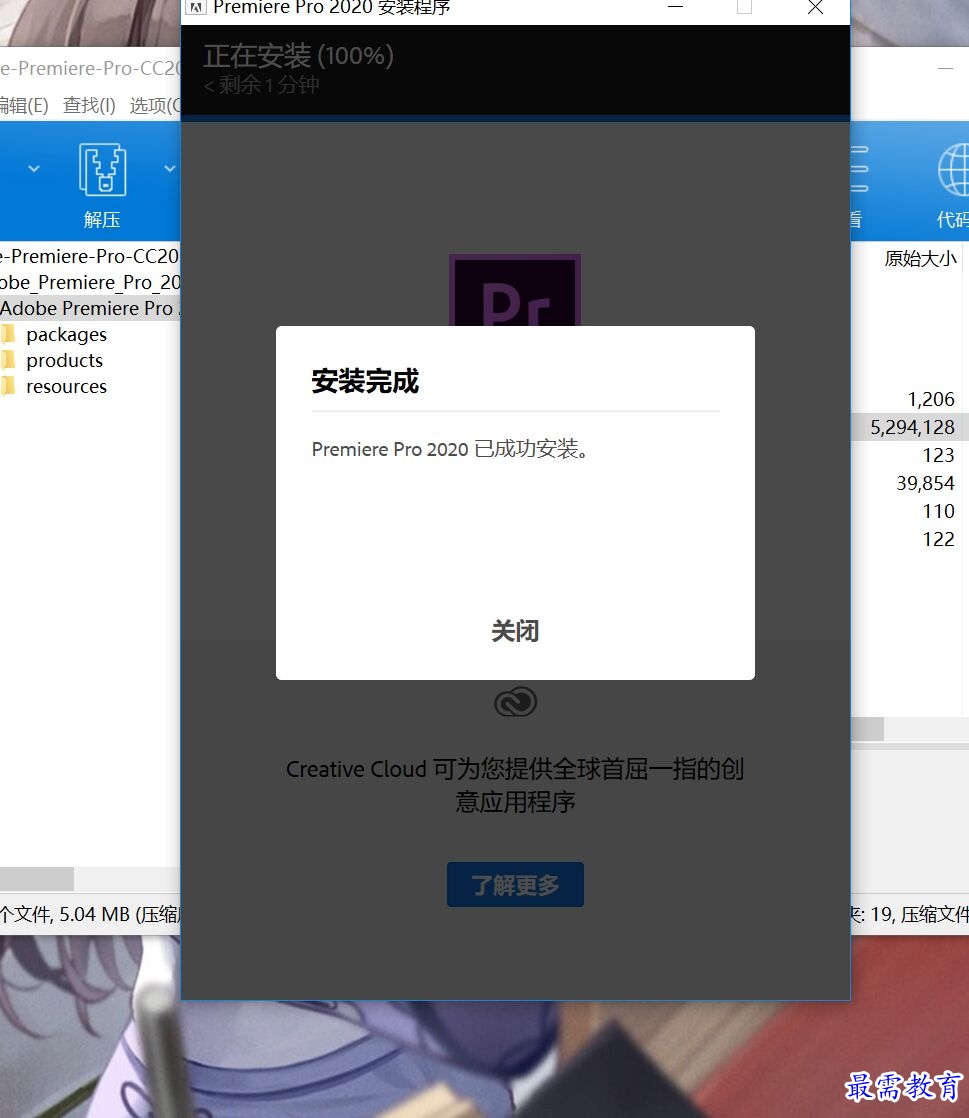The width and height of the screenshot is (969, 1118).
Task: Click the 原始大小 column header
Action: (920, 258)
